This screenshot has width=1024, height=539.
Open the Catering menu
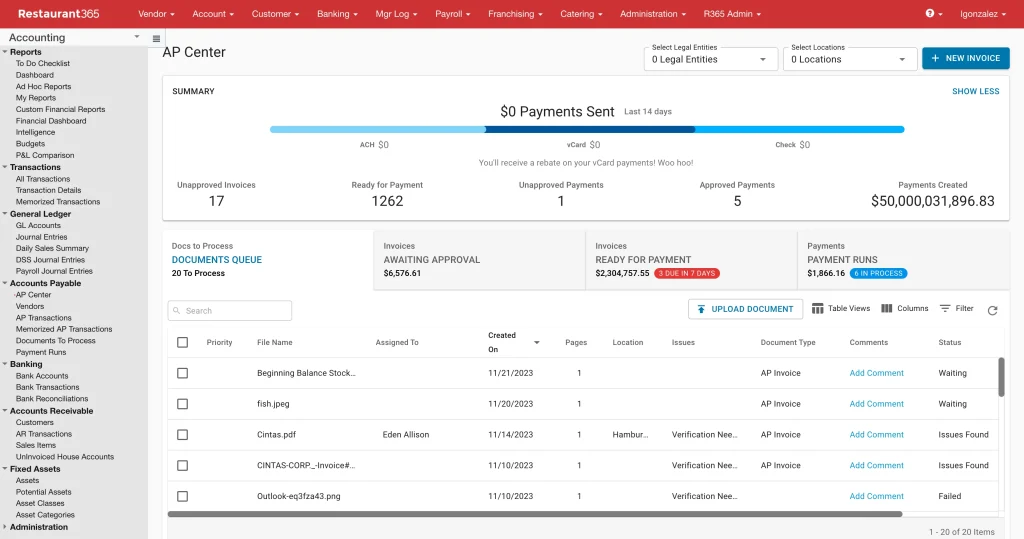tap(581, 14)
